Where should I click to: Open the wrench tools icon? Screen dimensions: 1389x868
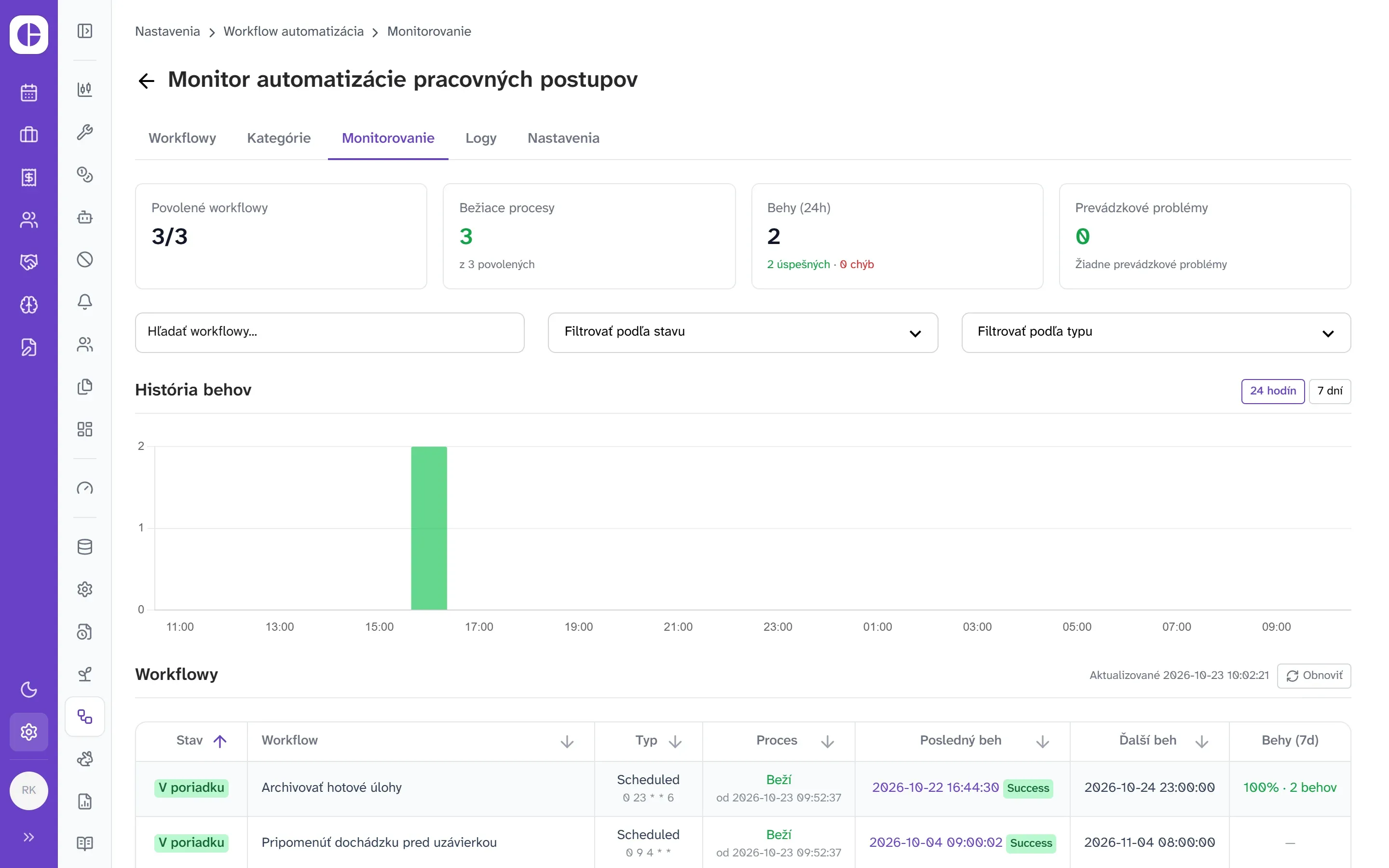pos(85,132)
